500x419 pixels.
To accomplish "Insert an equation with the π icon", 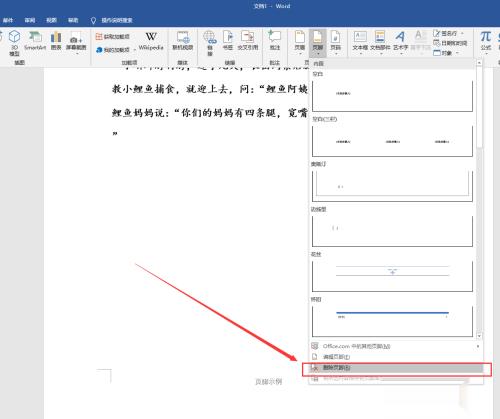I will point(486,41).
